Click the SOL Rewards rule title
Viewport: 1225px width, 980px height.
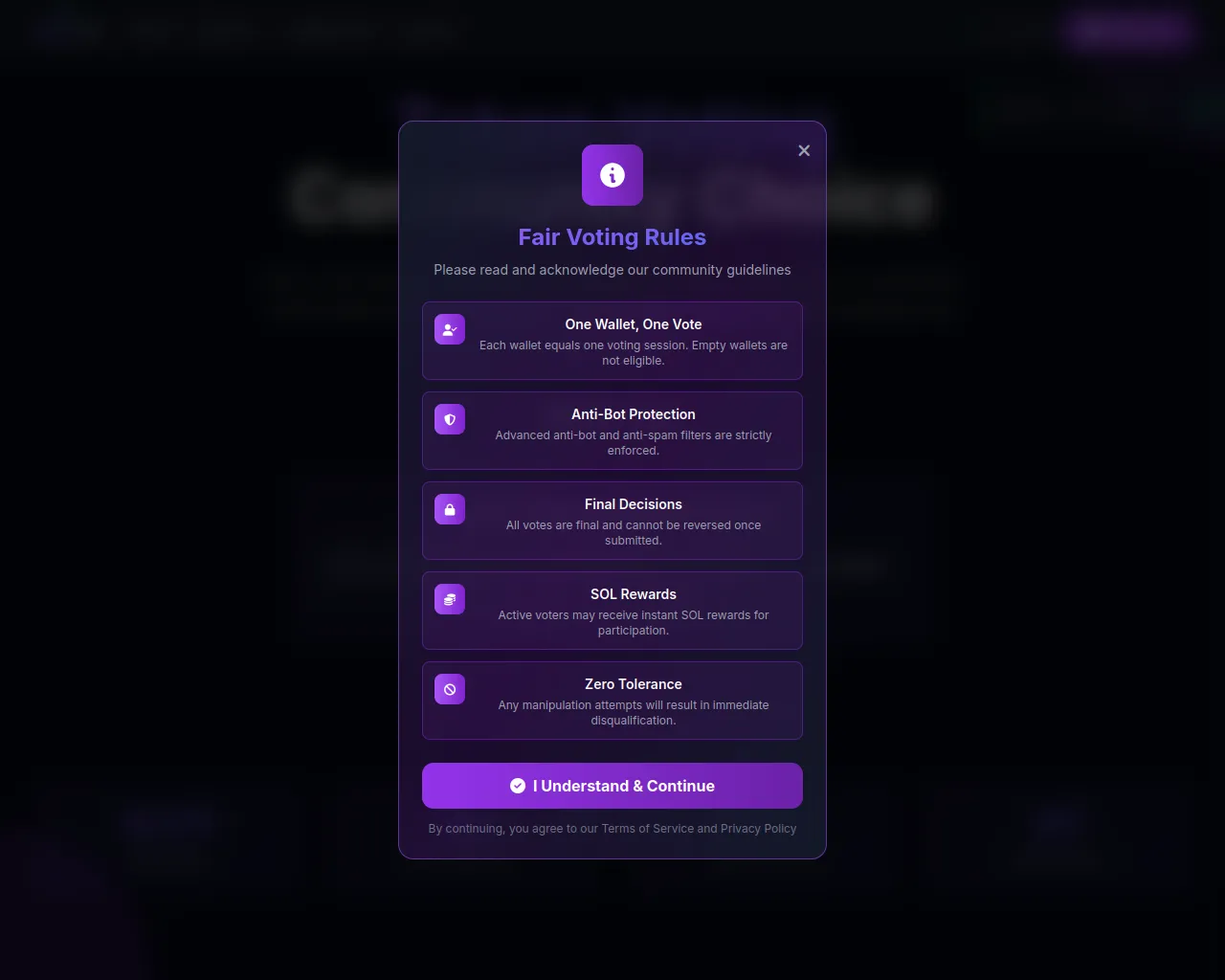634,594
